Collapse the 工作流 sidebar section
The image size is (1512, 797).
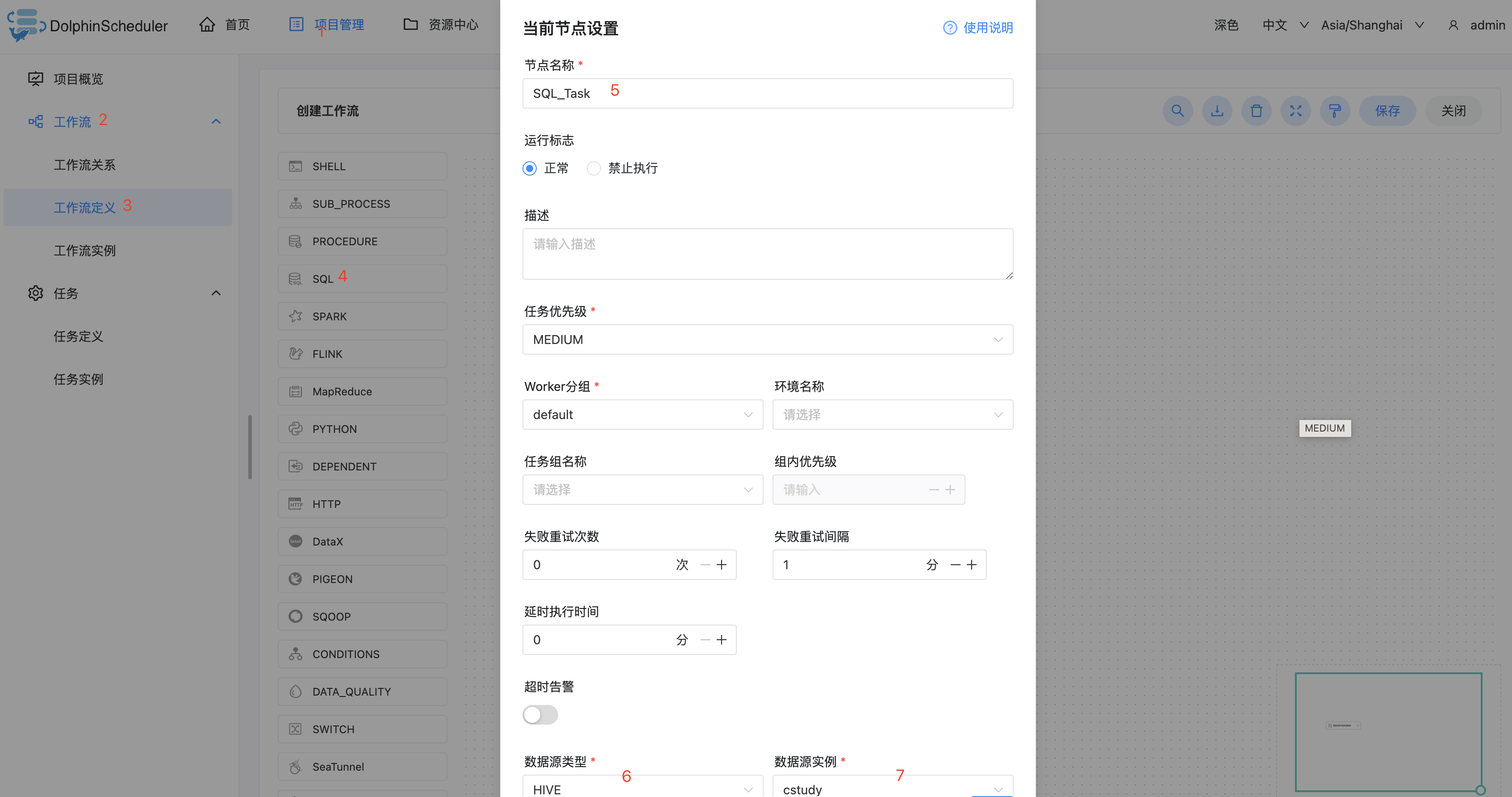click(x=216, y=122)
